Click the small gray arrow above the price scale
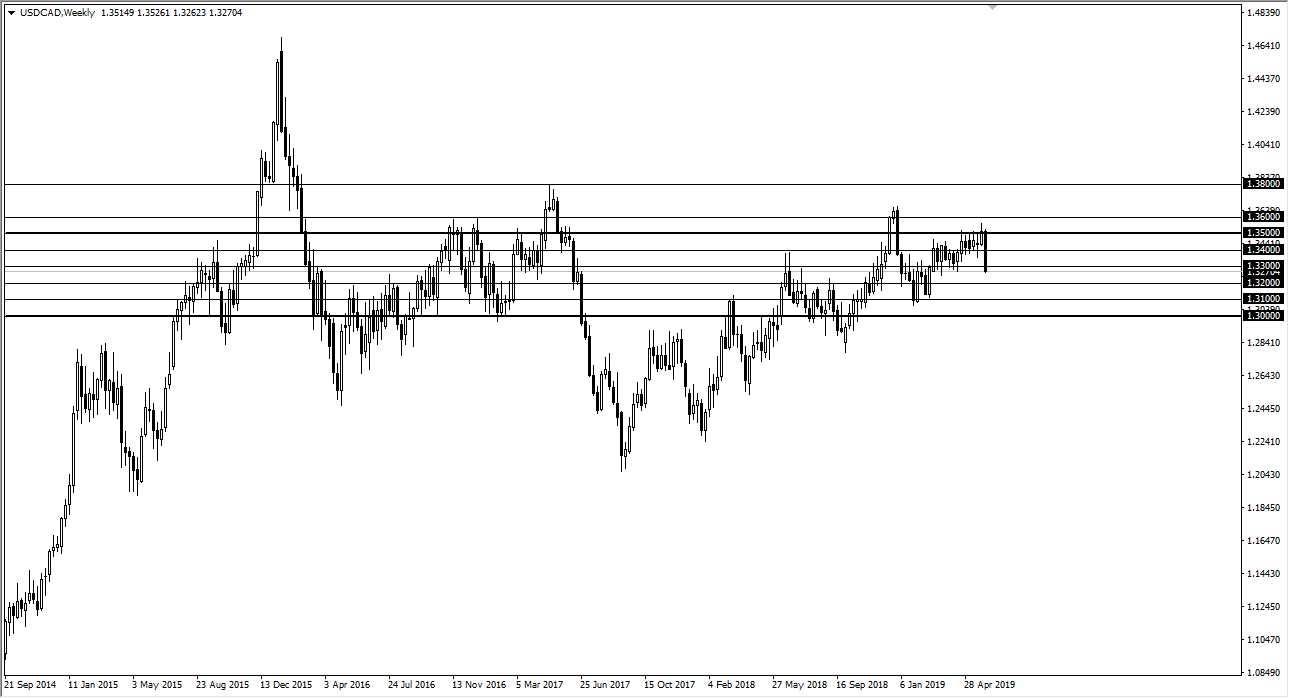Screen dimensions: 1289x698 point(994,7)
